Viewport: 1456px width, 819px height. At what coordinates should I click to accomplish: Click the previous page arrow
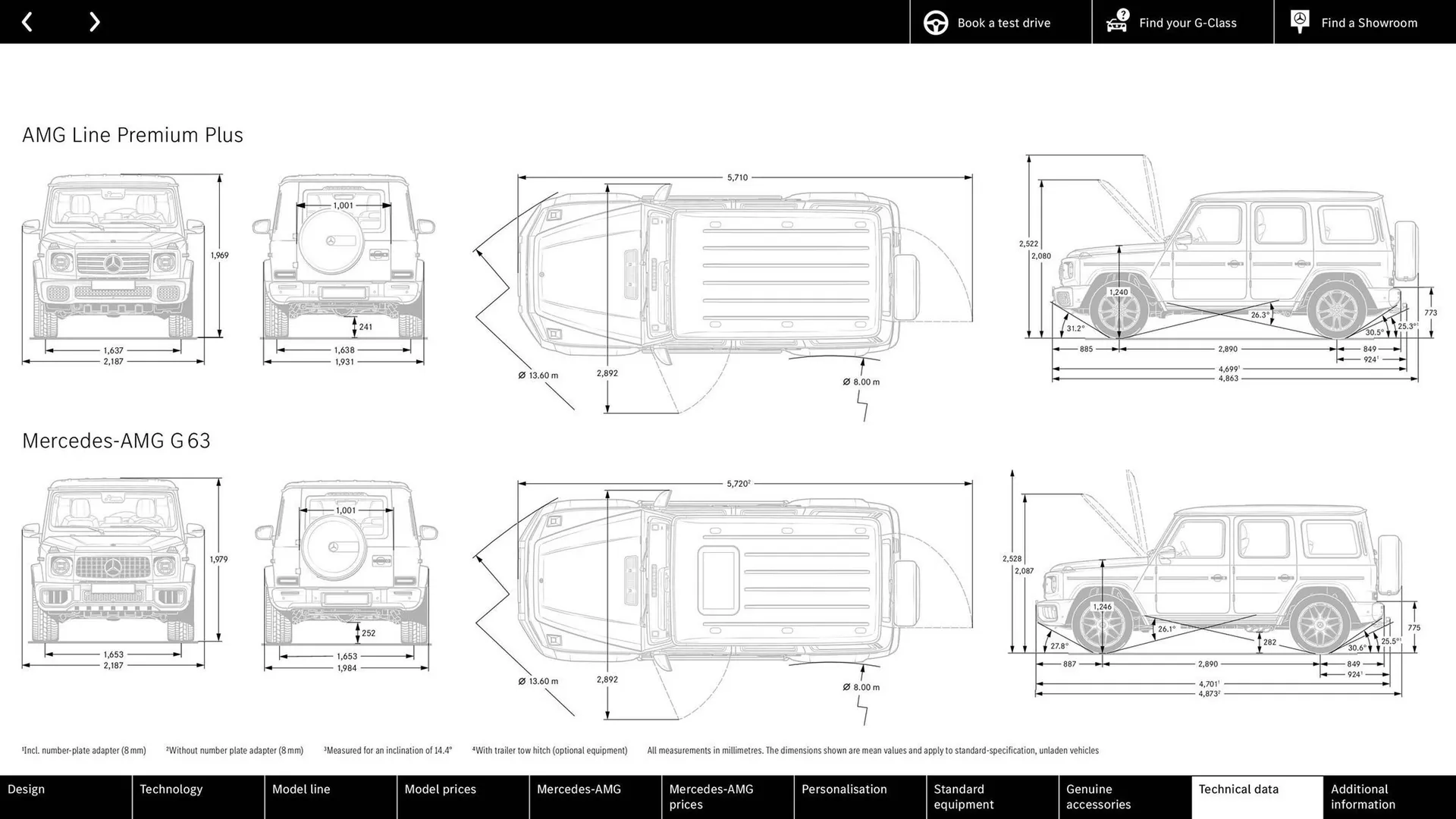point(28,21)
